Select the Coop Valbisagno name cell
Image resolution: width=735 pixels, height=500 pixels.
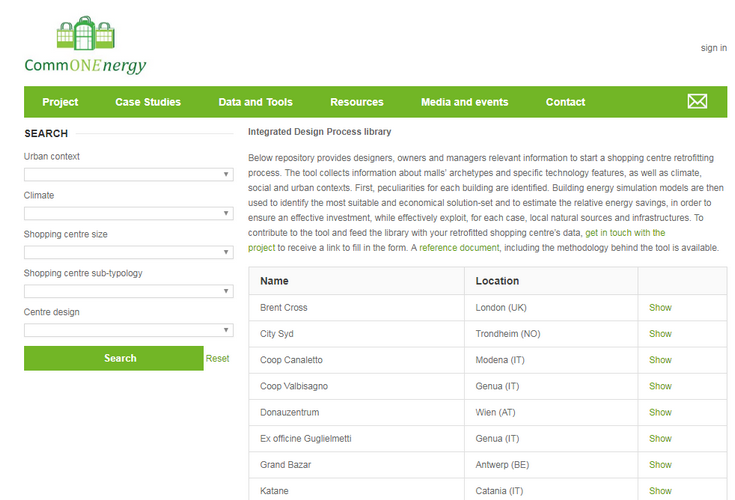pyautogui.click(x=357, y=386)
